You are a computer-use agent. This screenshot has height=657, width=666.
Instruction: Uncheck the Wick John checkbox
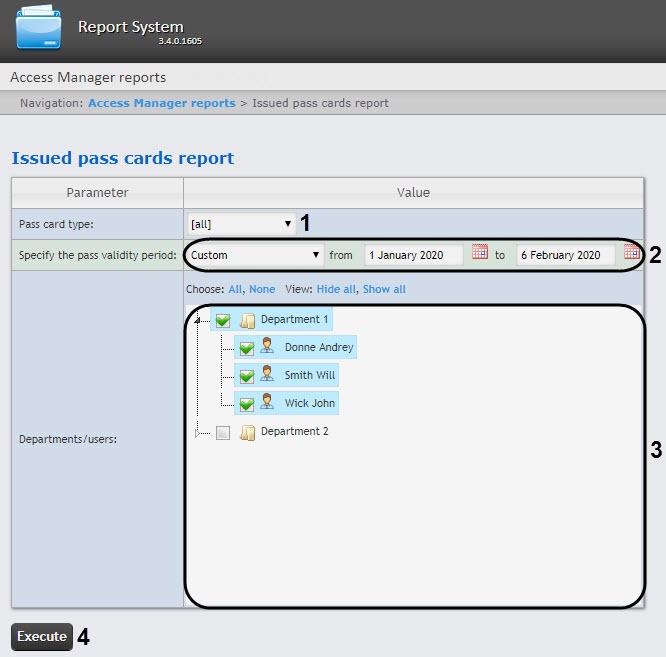click(247, 404)
